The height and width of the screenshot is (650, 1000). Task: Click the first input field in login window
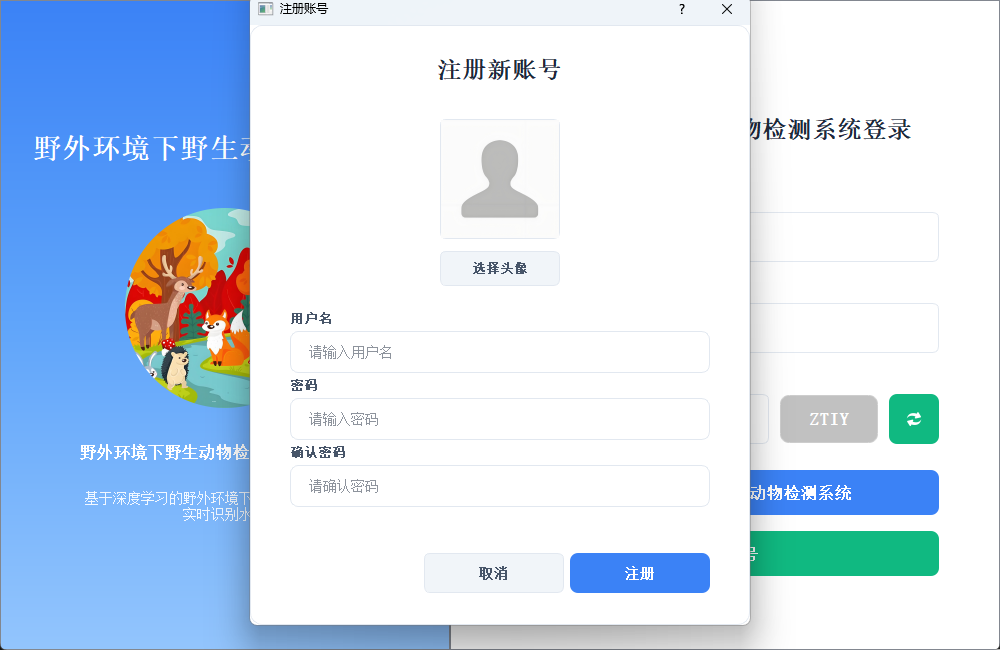[844, 237]
